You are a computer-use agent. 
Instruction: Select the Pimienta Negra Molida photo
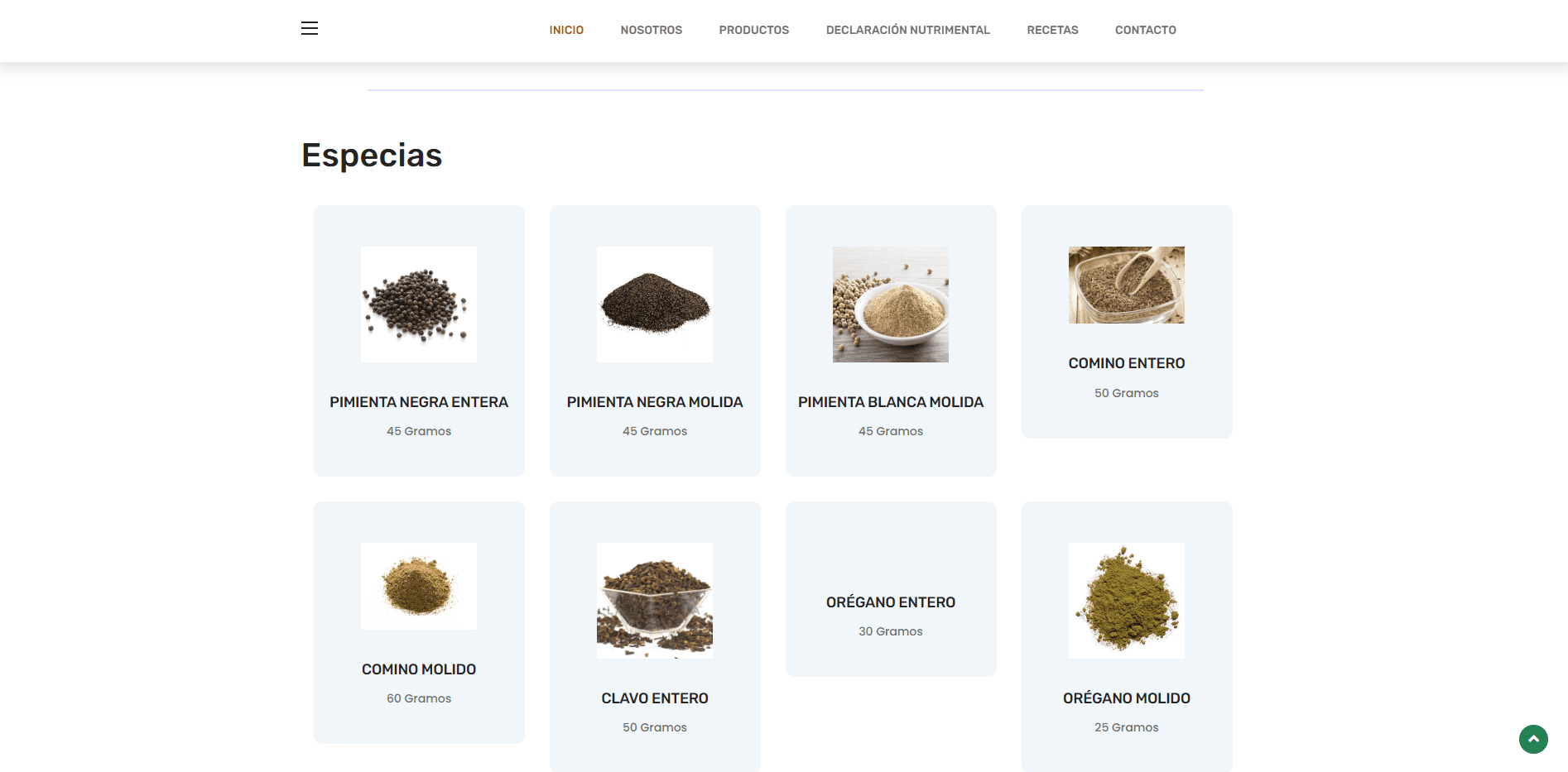point(655,304)
